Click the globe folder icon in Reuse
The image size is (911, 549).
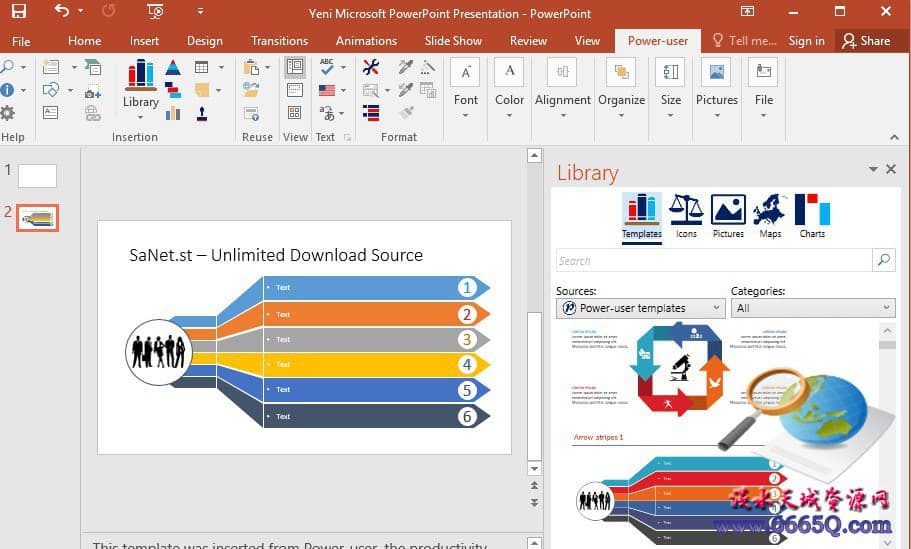pyautogui.click(x=251, y=90)
